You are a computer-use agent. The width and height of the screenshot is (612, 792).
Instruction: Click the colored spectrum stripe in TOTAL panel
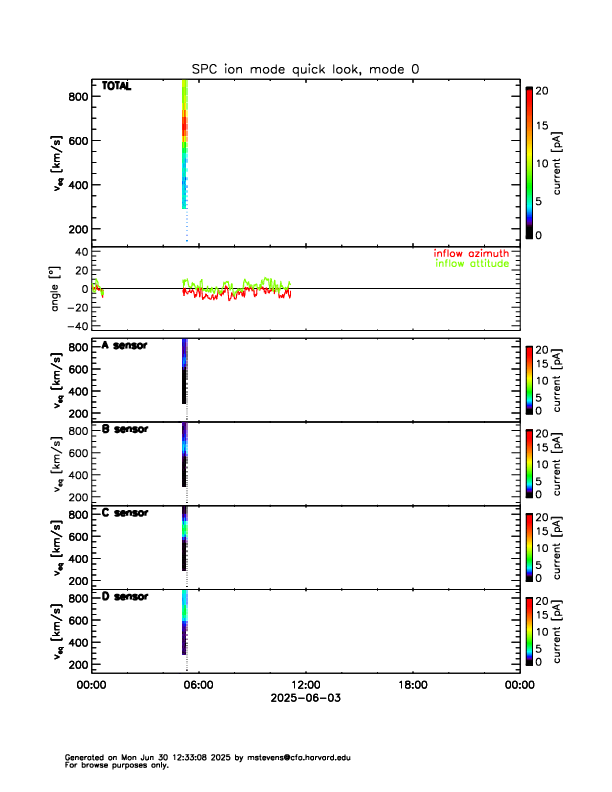pos(185,140)
